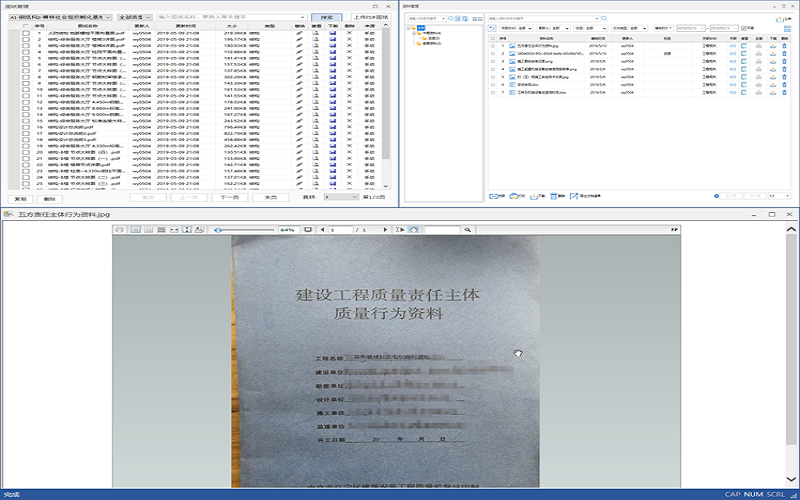The image size is (800, 500).
Task: Click the view icon in drawing row 12
Action: (x=316, y=102)
